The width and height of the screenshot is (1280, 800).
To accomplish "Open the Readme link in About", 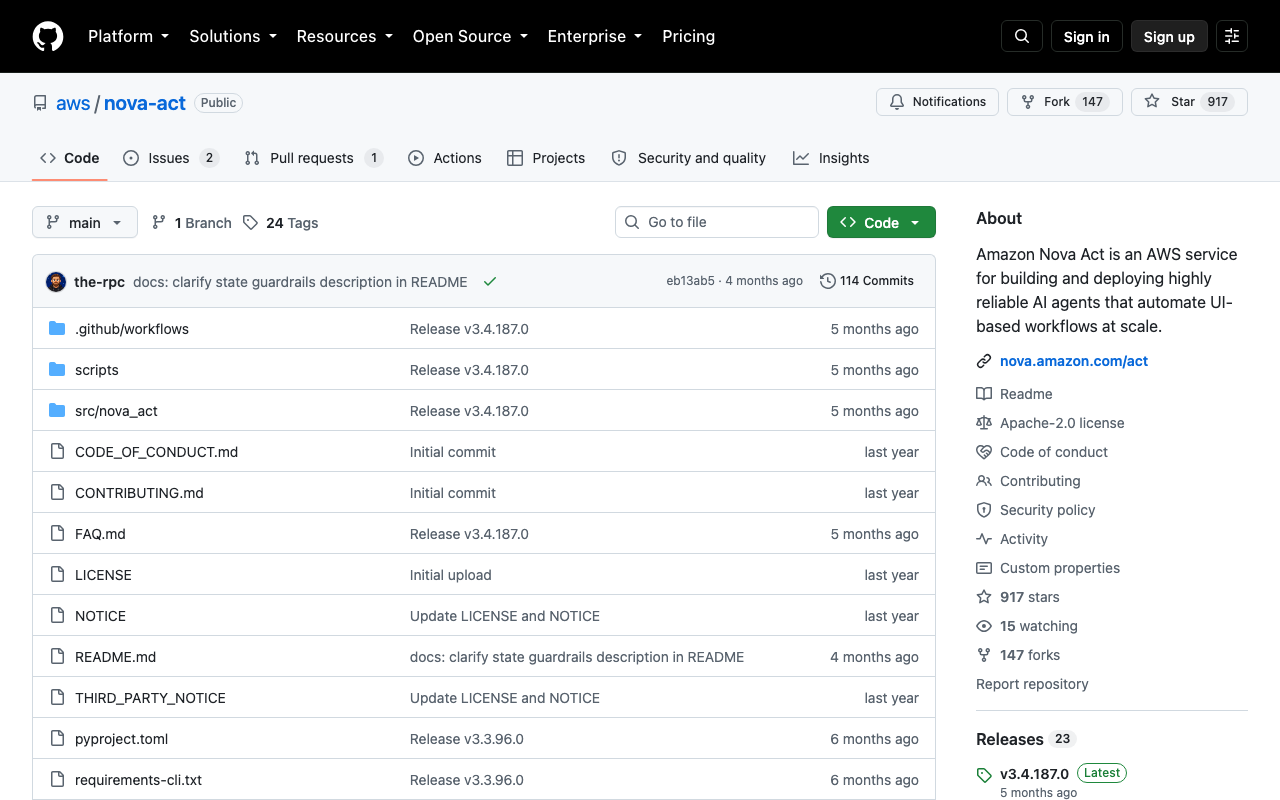I will tap(1026, 394).
